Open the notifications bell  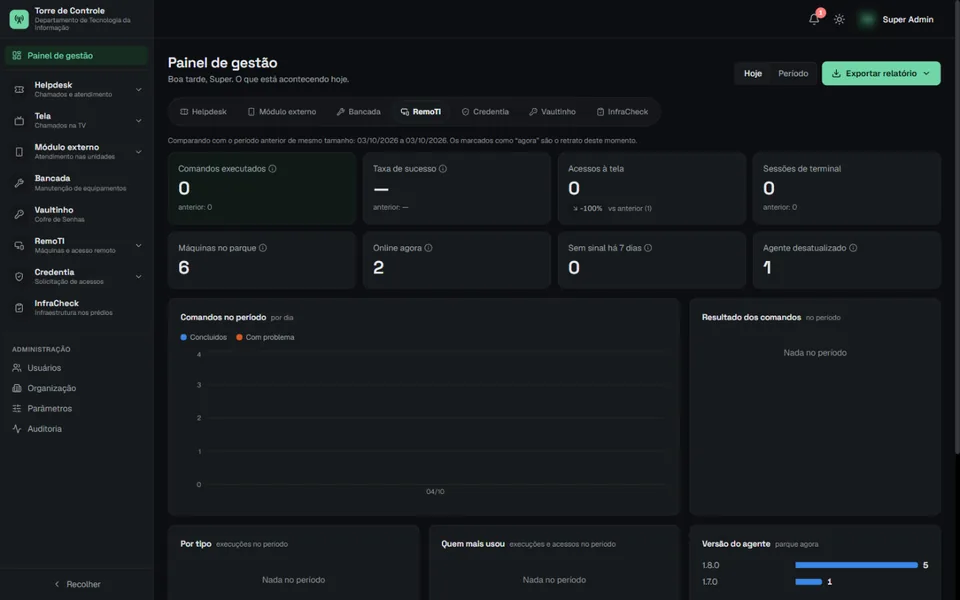click(x=814, y=19)
